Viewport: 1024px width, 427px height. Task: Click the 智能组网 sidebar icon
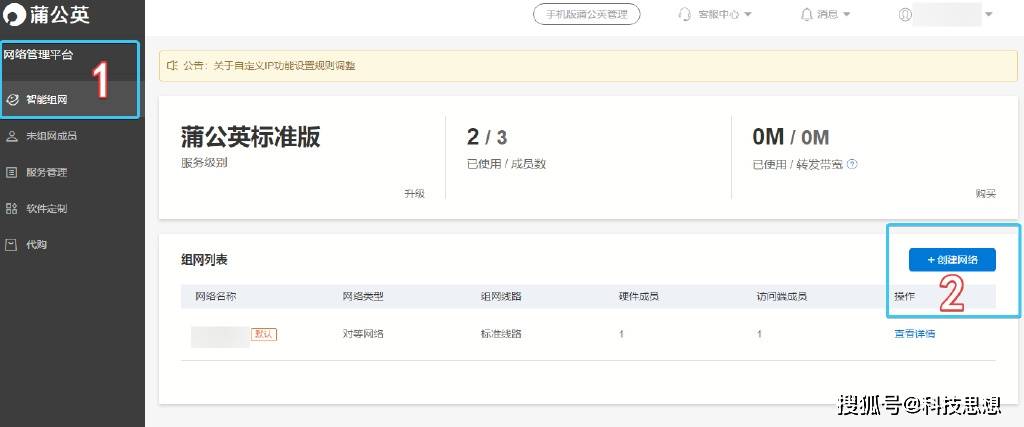click(12, 100)
